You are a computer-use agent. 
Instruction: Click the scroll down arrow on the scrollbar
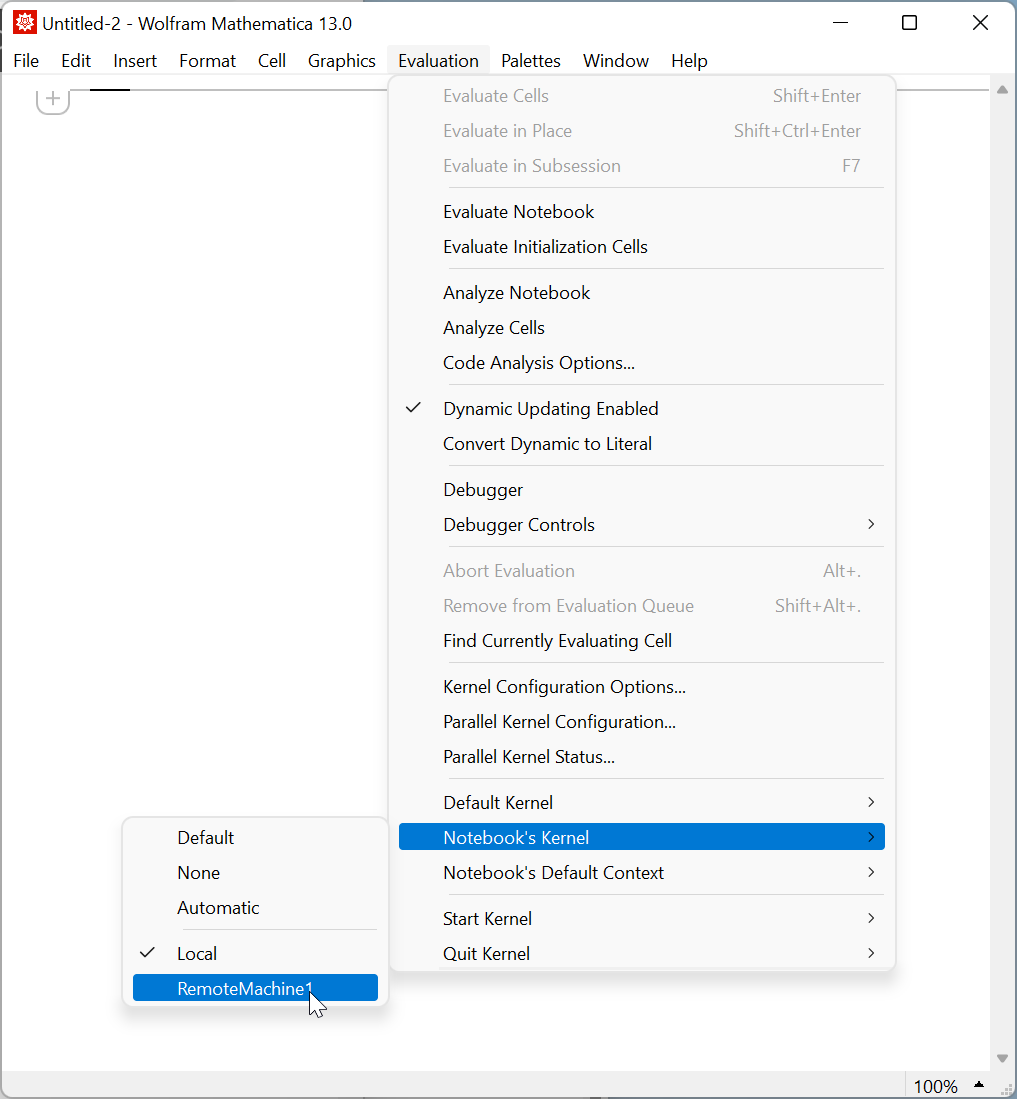(x=1002, y=1057)
